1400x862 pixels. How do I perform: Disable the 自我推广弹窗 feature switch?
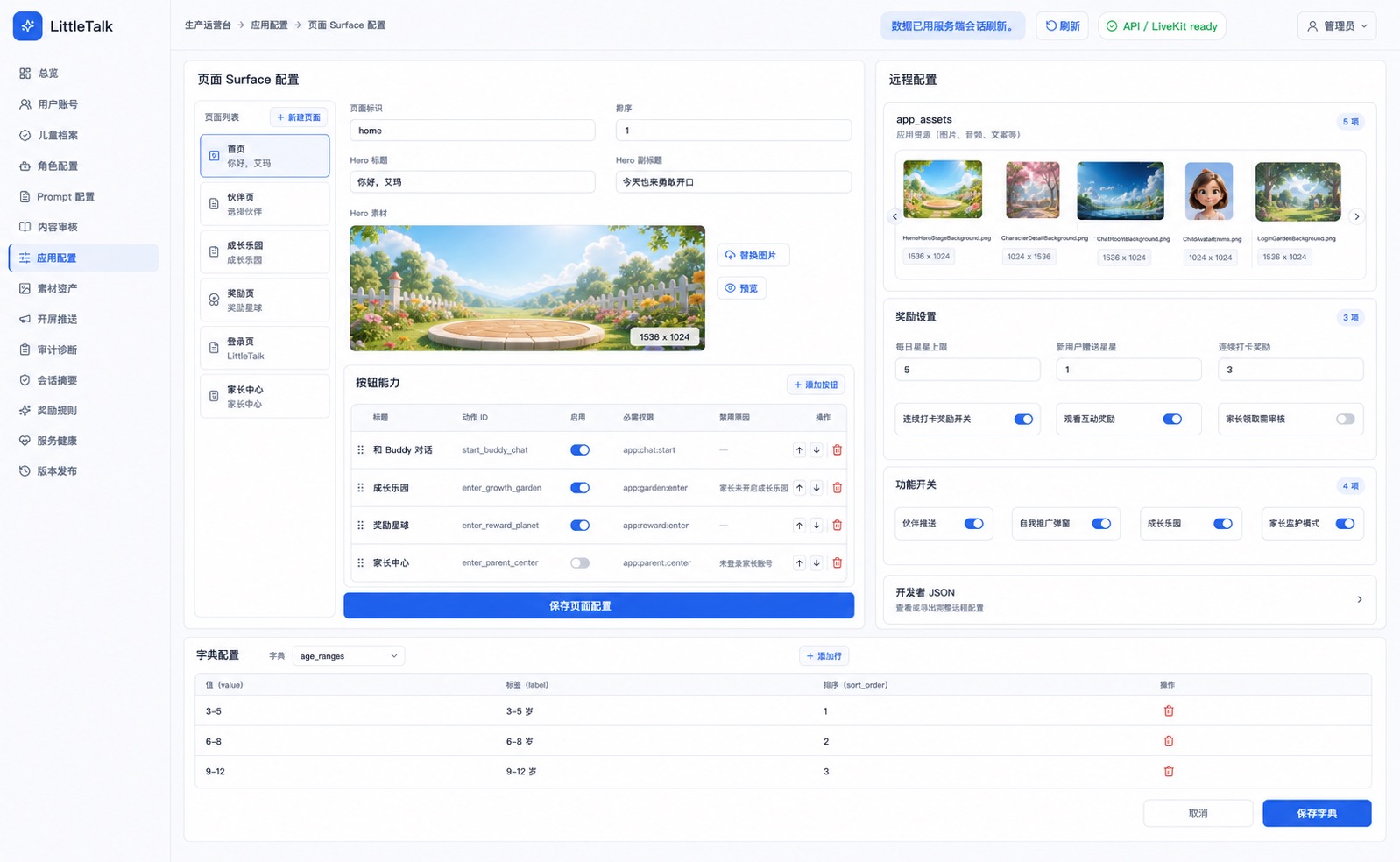[x=1101, y=524]
